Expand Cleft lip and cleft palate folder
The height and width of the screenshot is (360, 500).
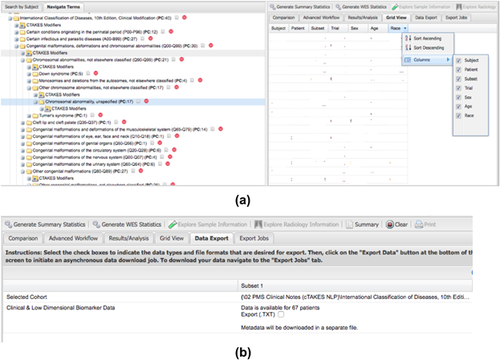pos(23,123)
